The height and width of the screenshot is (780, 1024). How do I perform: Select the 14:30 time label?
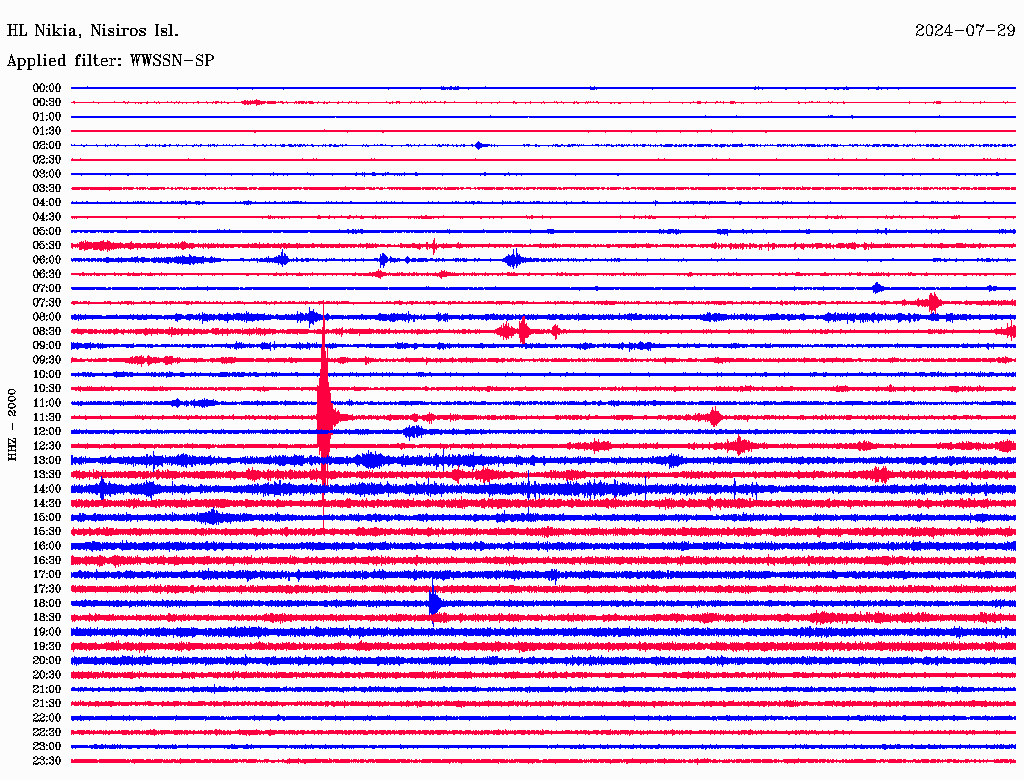click(47, 503)
